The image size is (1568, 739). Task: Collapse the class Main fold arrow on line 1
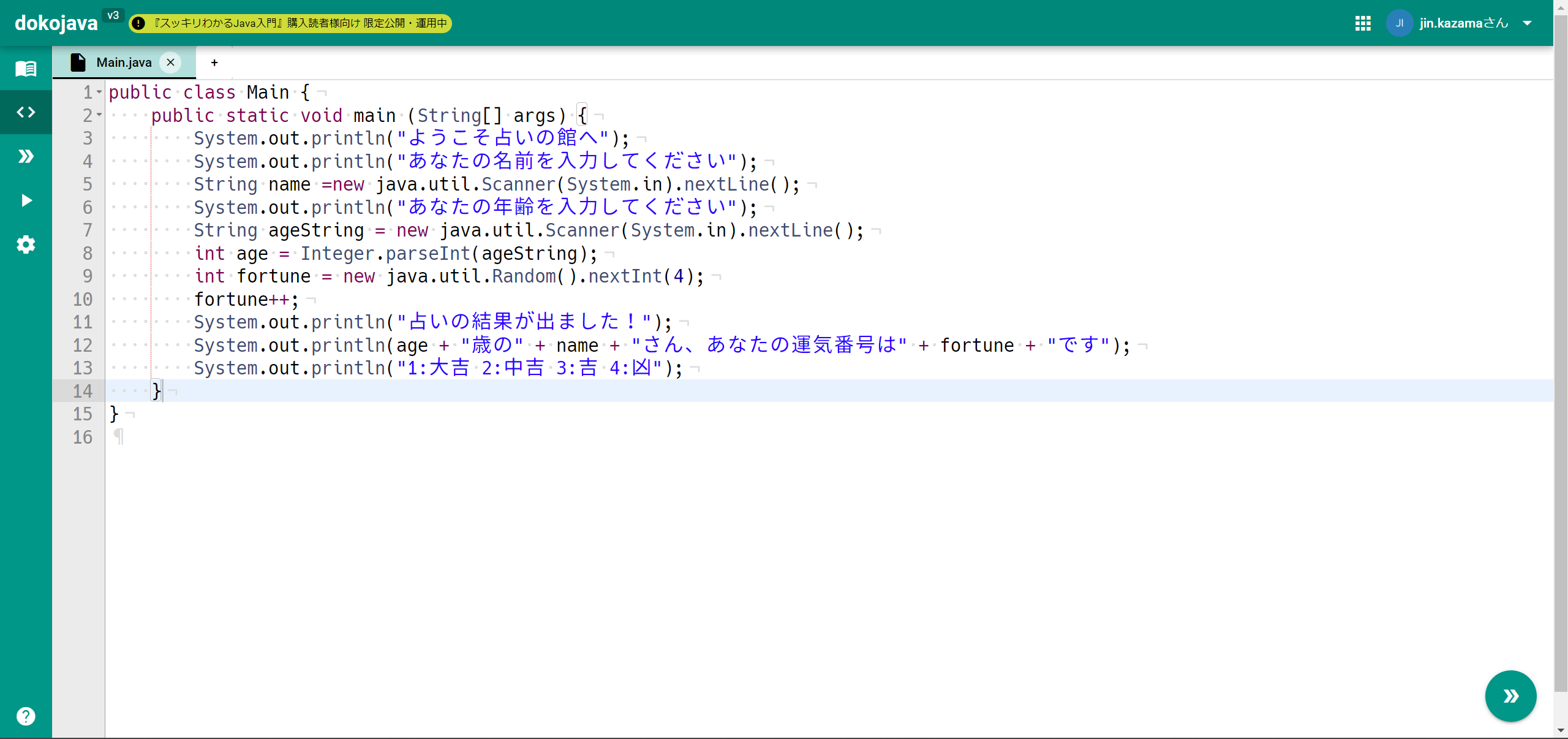click(99, 92)
